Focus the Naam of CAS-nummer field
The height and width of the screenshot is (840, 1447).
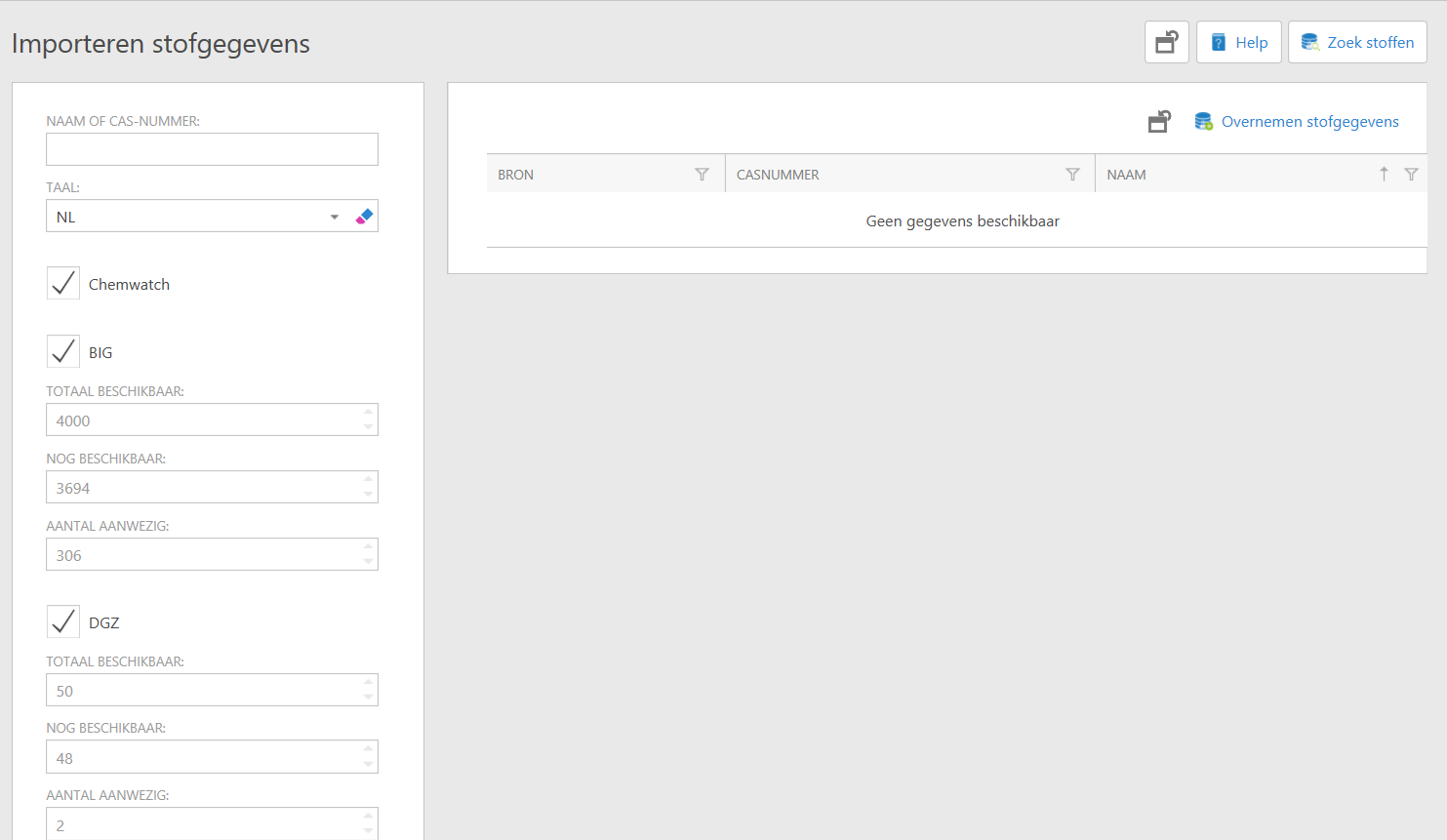tap(212, 149)
